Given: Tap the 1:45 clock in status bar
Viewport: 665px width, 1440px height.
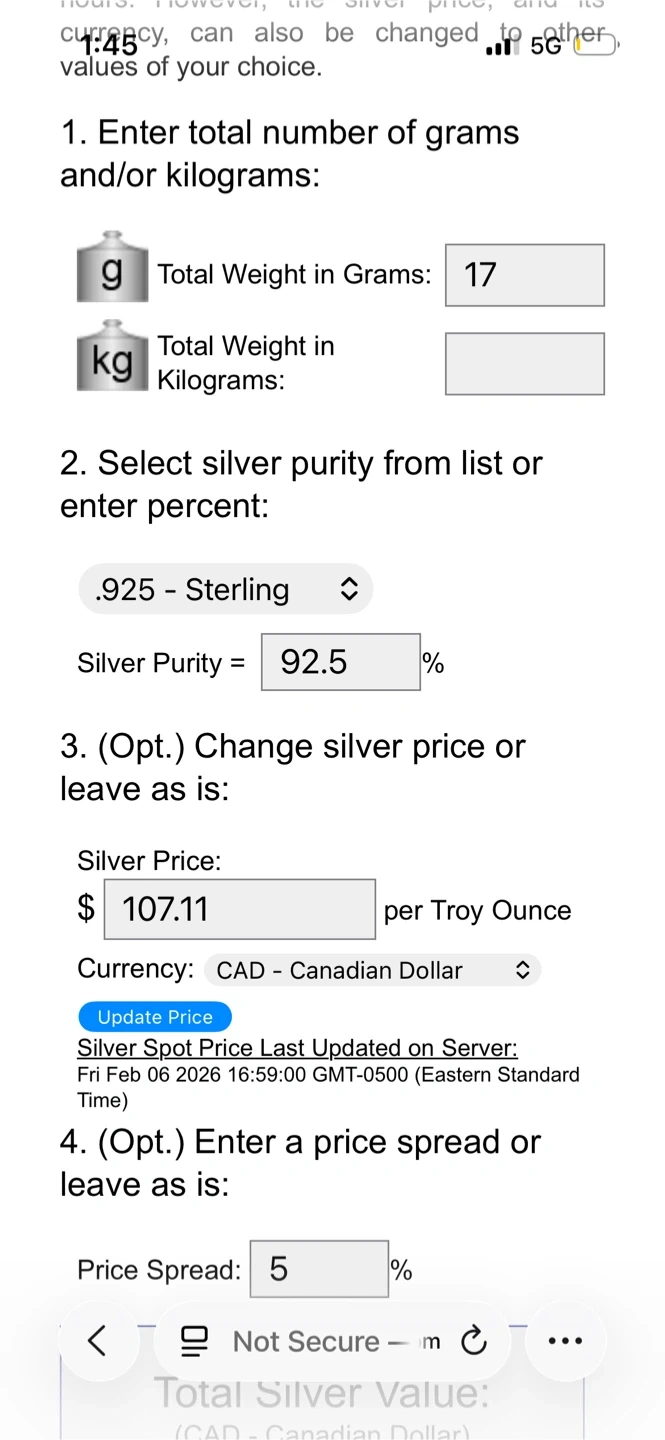Looking at the screenshot, I should [110, 45].
